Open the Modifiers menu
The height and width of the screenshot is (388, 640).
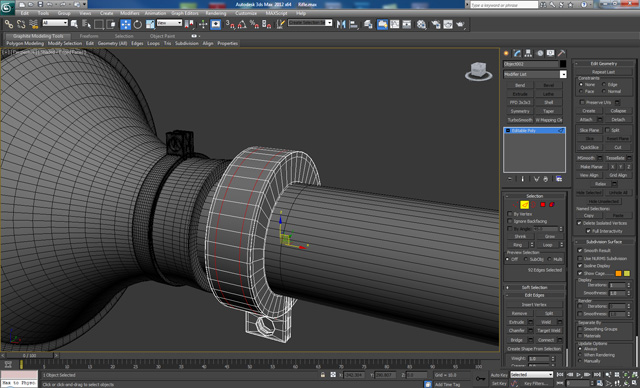pos(130,13)
